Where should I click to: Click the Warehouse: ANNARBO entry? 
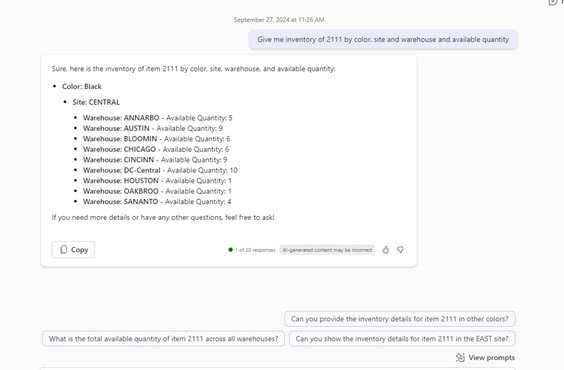[x=158, y=118]
